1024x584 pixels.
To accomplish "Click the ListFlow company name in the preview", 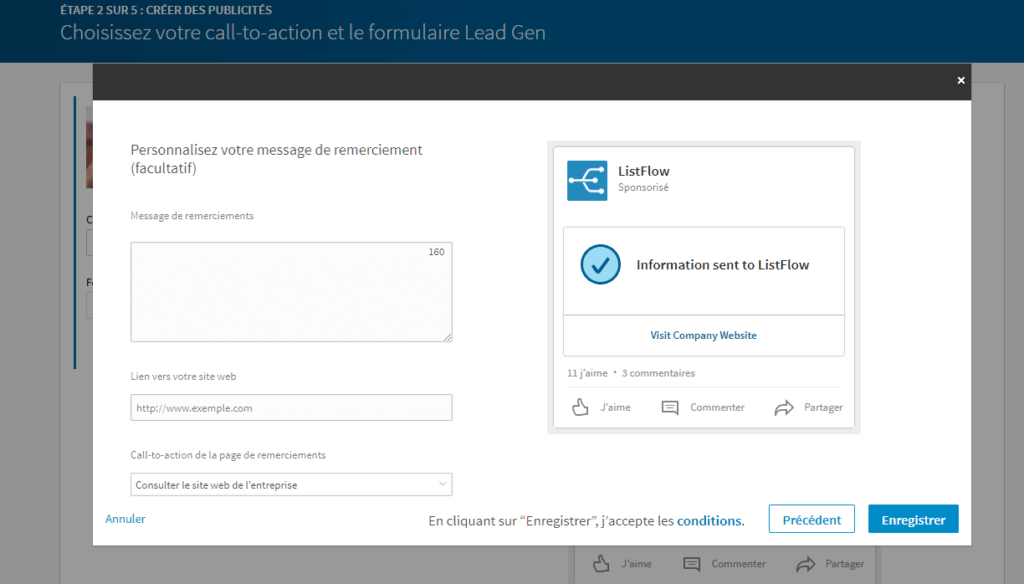I will click(646, 172).
